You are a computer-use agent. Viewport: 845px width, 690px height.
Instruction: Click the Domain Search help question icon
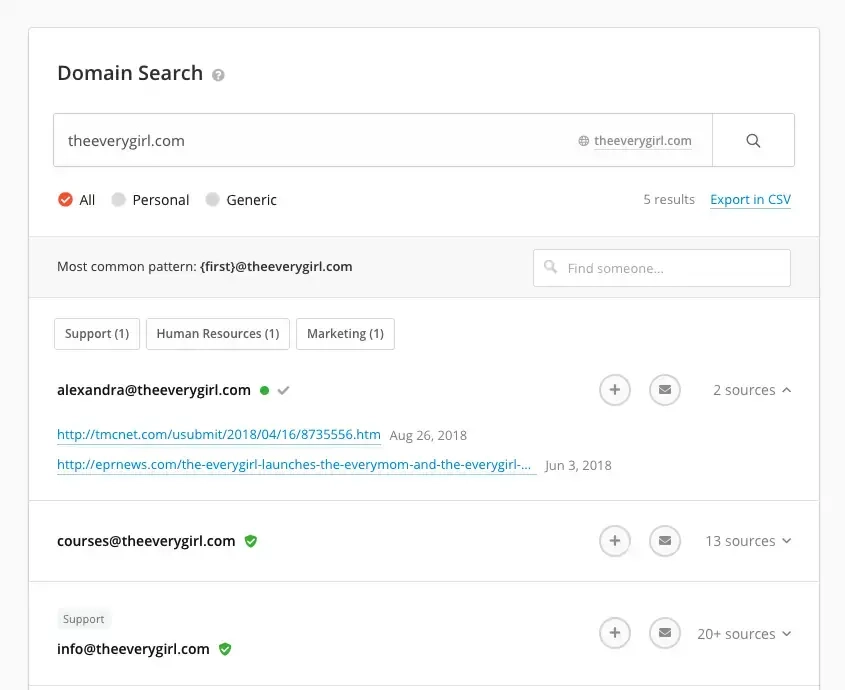coord(219,75)
